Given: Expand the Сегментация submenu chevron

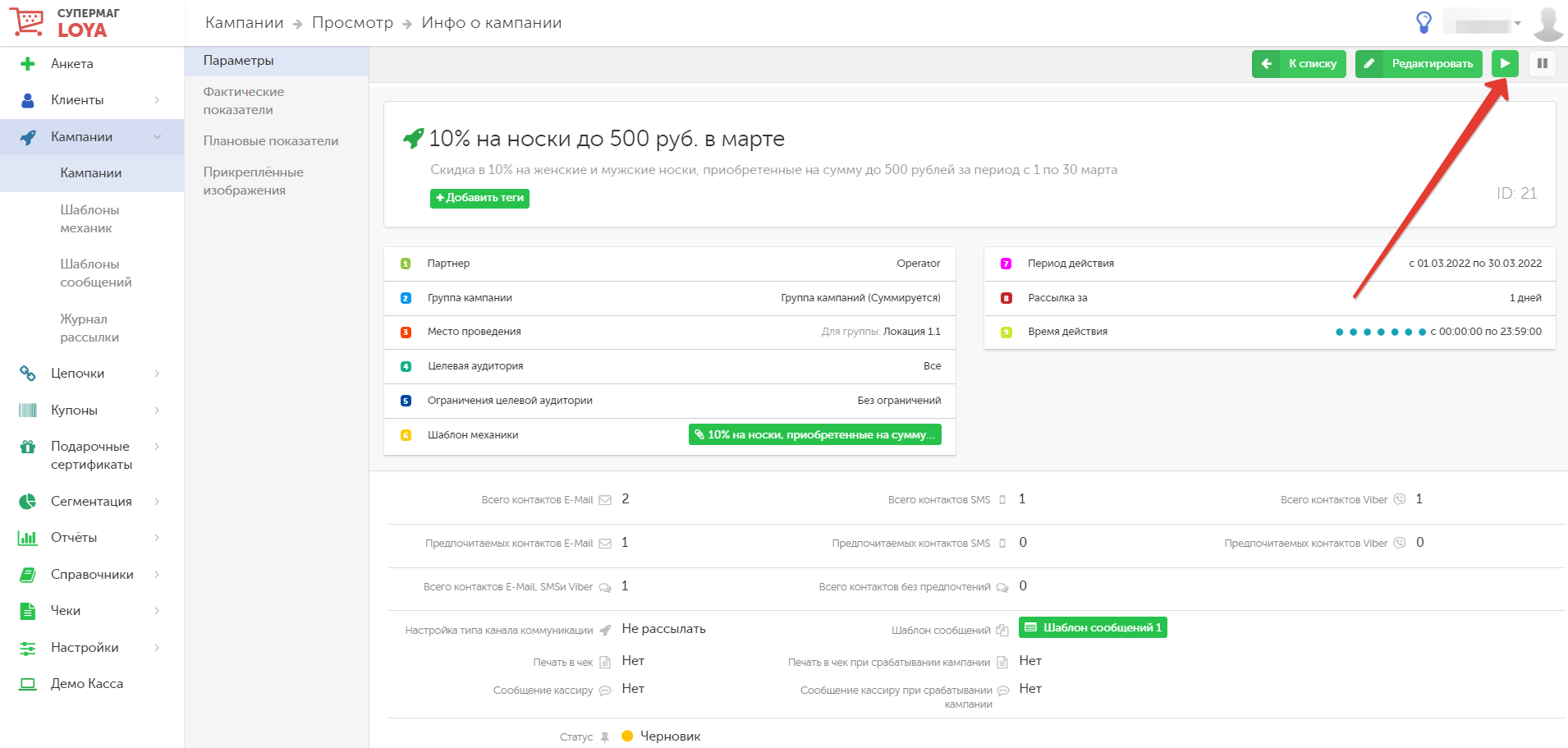Looking at the screenshot, I should (x=157, y=502).
